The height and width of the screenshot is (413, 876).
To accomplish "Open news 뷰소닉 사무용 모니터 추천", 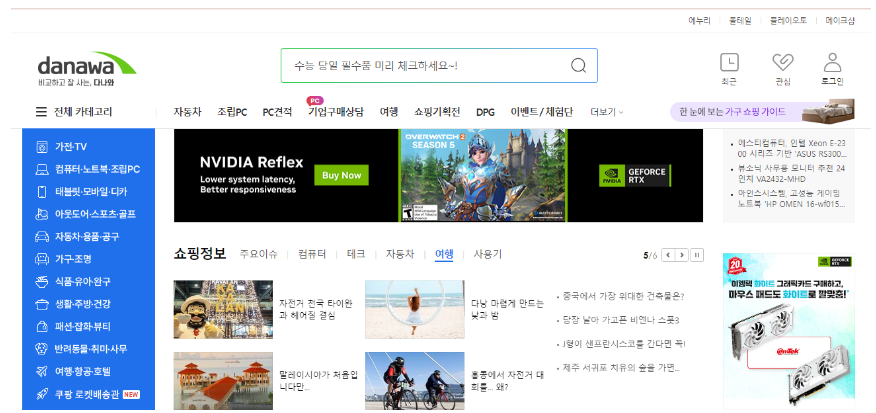I will pos(792,173).
